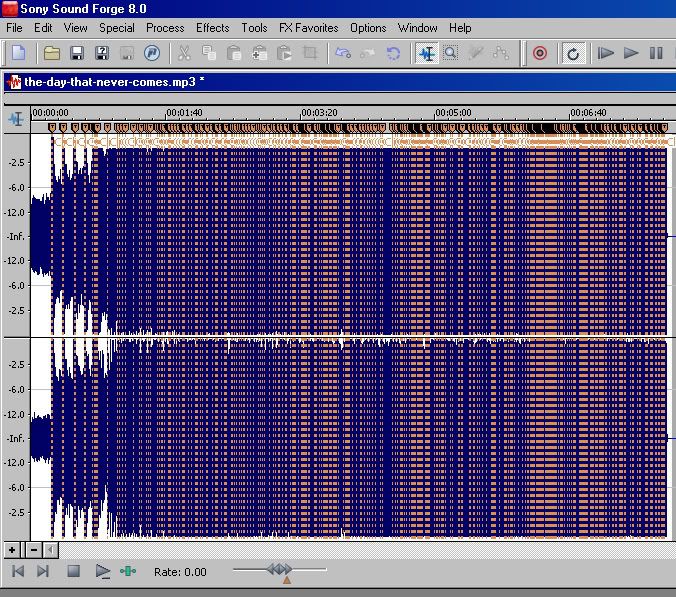Image resolution: width=676 pixels, height=597 pixels.
Task: Click the Rate: 0.00 readout
Action: [x=180, y=572]
